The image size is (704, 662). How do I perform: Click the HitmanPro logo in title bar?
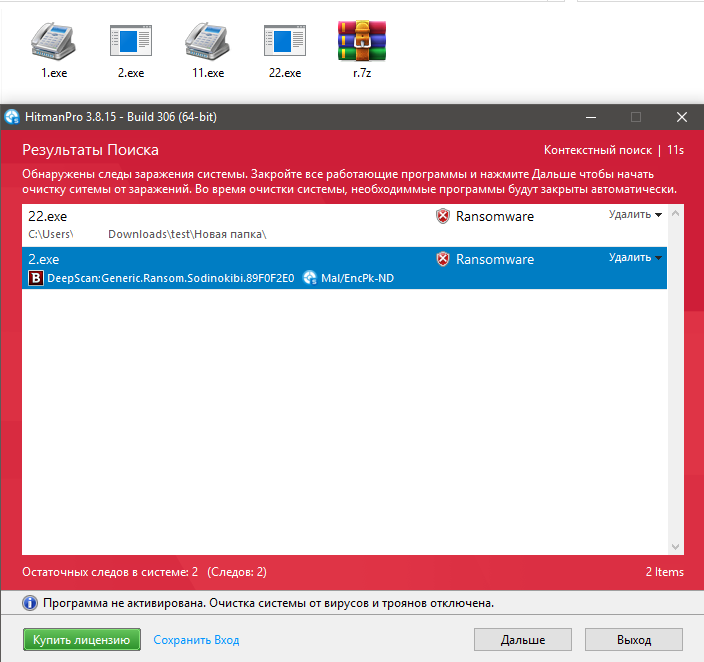pos(12,117)
